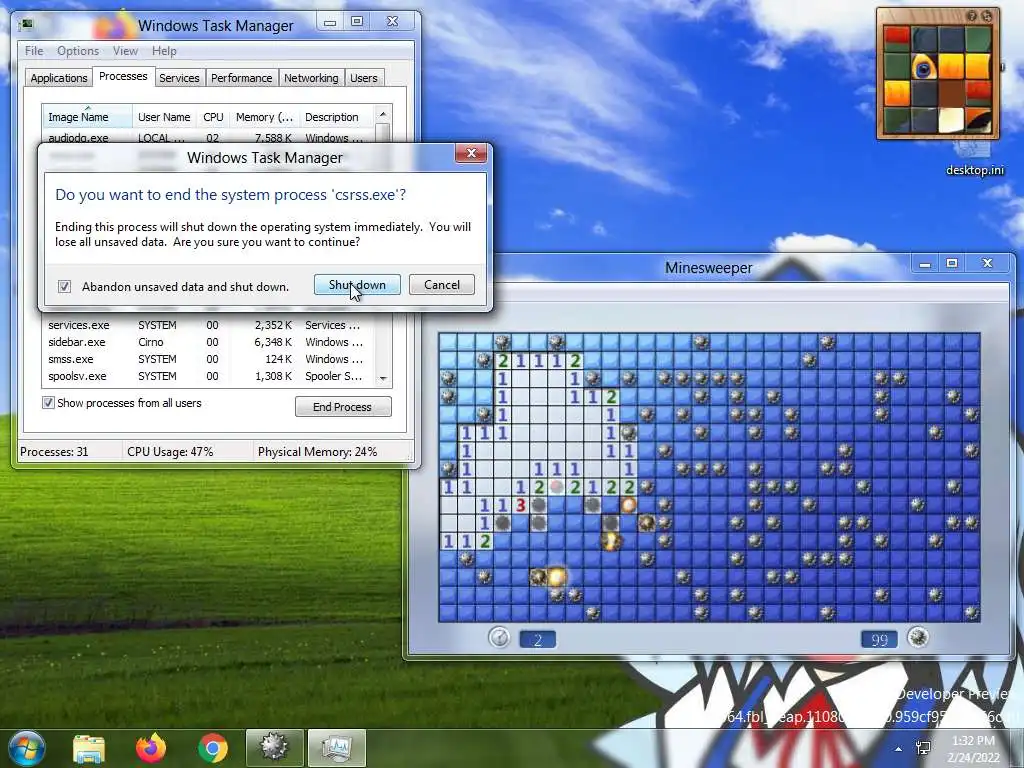Sort processes by Description column
The width and height of the screenshot is (1024, 768).
coord(335,117)
